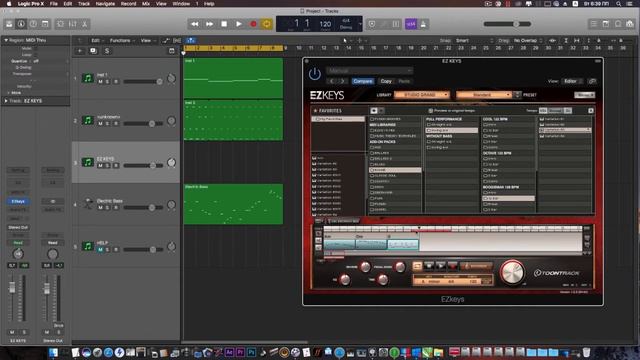Open the plugin View Editor dropdown
The image size is (640, 360).
click(572, 81)
